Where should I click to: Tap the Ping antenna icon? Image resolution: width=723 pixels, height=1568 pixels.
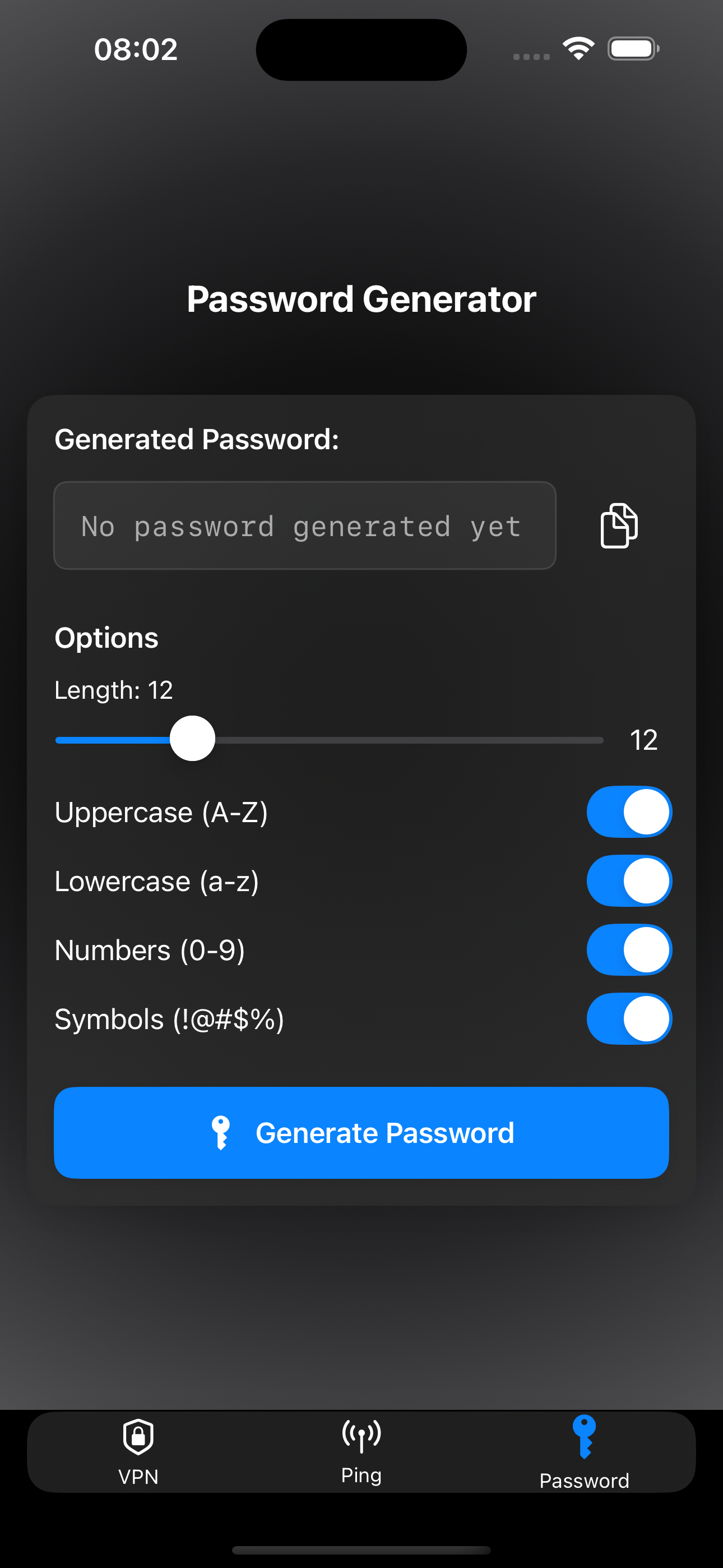click(x=361, y=1435)
